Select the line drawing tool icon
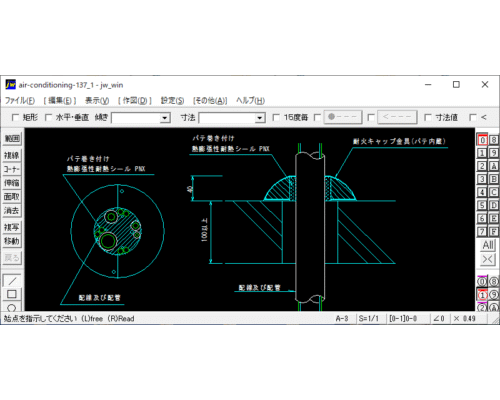Screen dimensions: 500x400 coord(12,281)
